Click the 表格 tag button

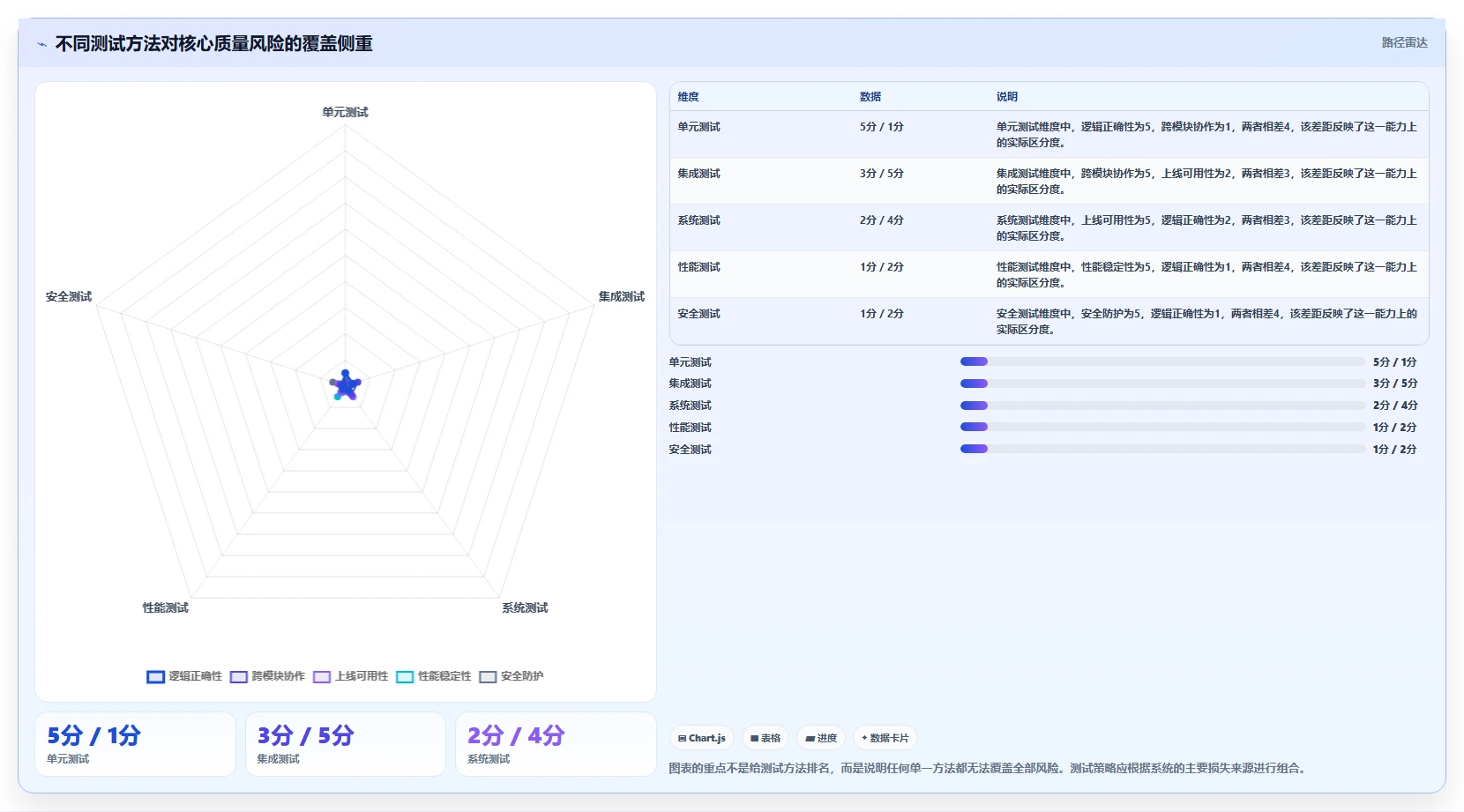click(766, 738)
